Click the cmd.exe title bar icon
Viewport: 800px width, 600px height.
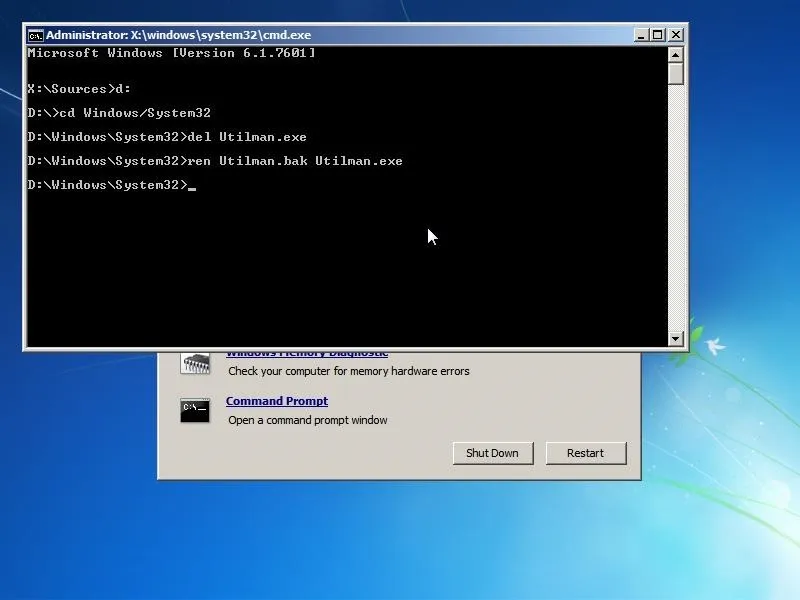point(36,35)
